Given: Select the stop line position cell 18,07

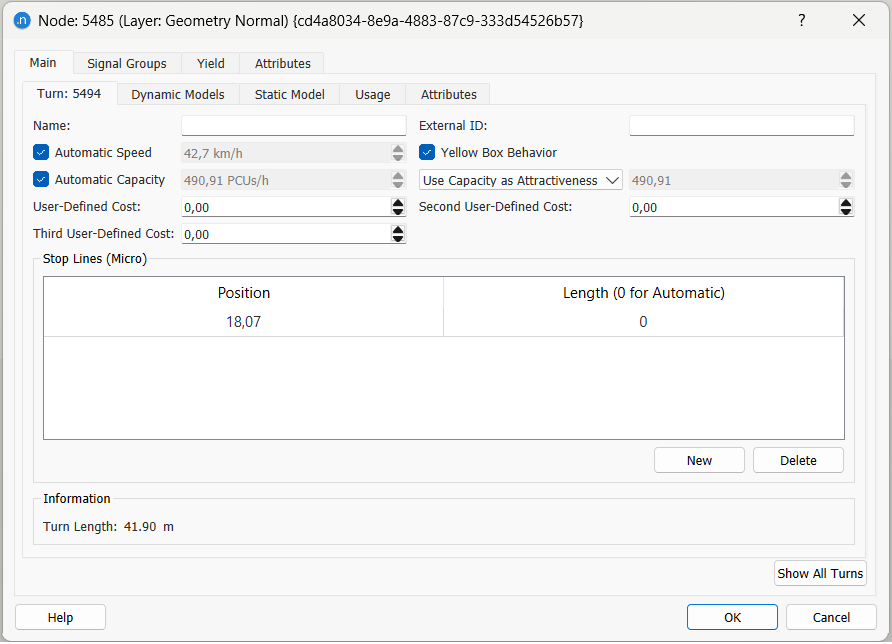Looking at the screenshot, I should coord(244,322).
